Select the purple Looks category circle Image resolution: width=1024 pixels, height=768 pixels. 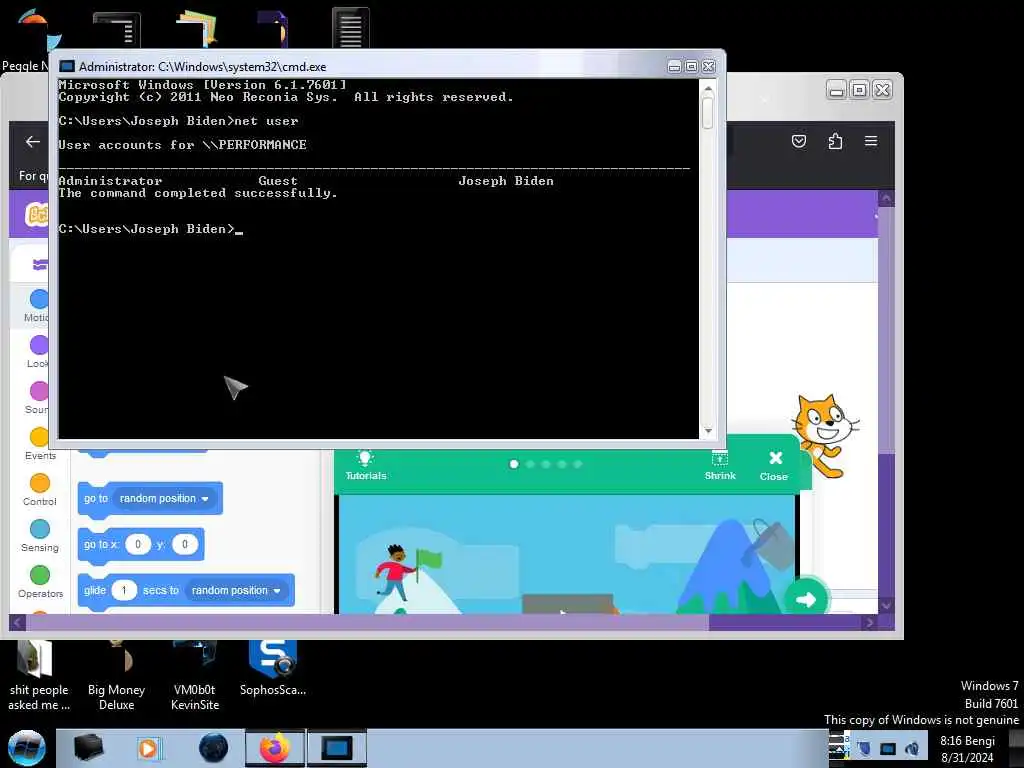coord(39,345)
